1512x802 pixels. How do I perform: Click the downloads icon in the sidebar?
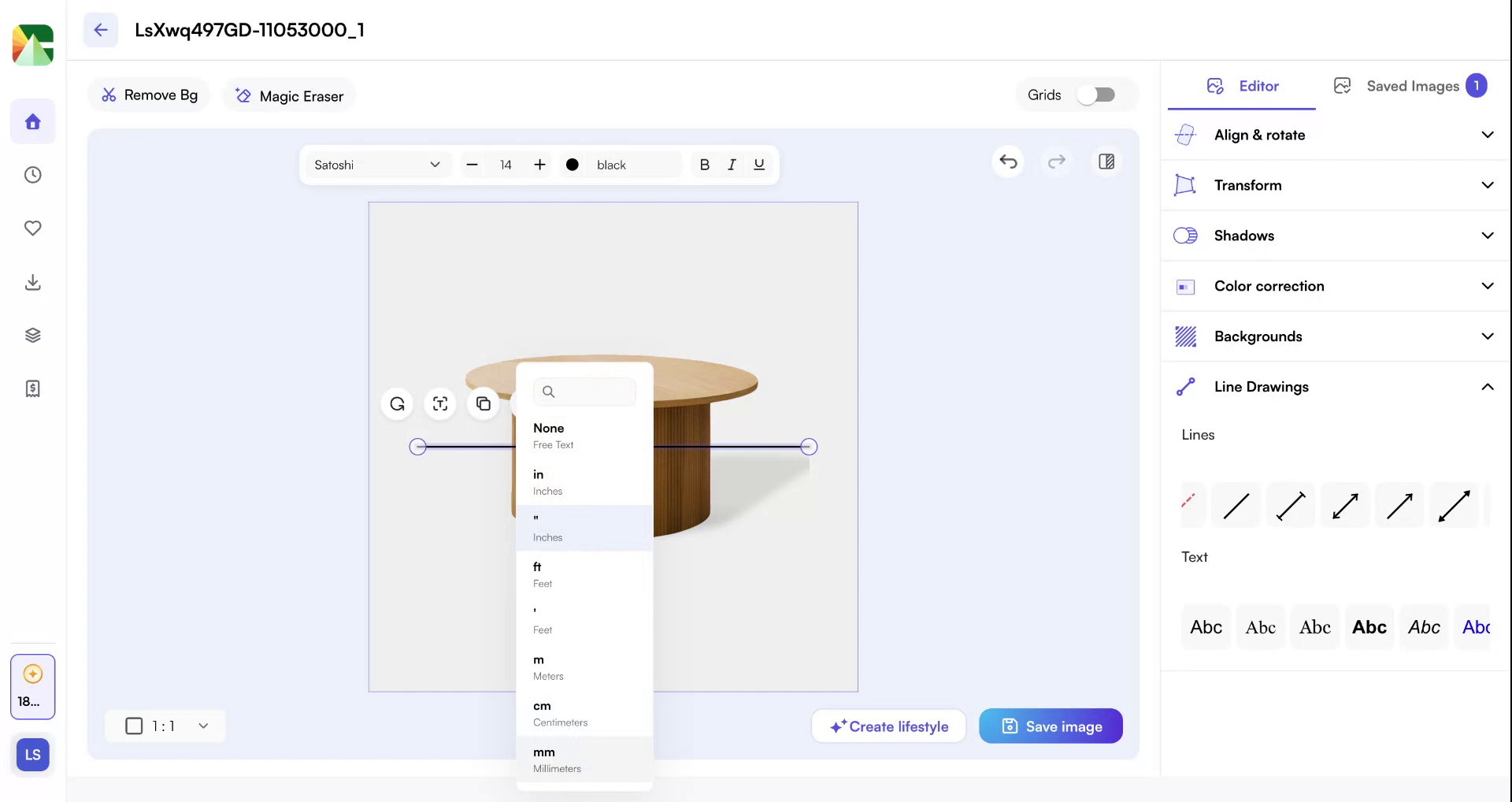(32, 282)
